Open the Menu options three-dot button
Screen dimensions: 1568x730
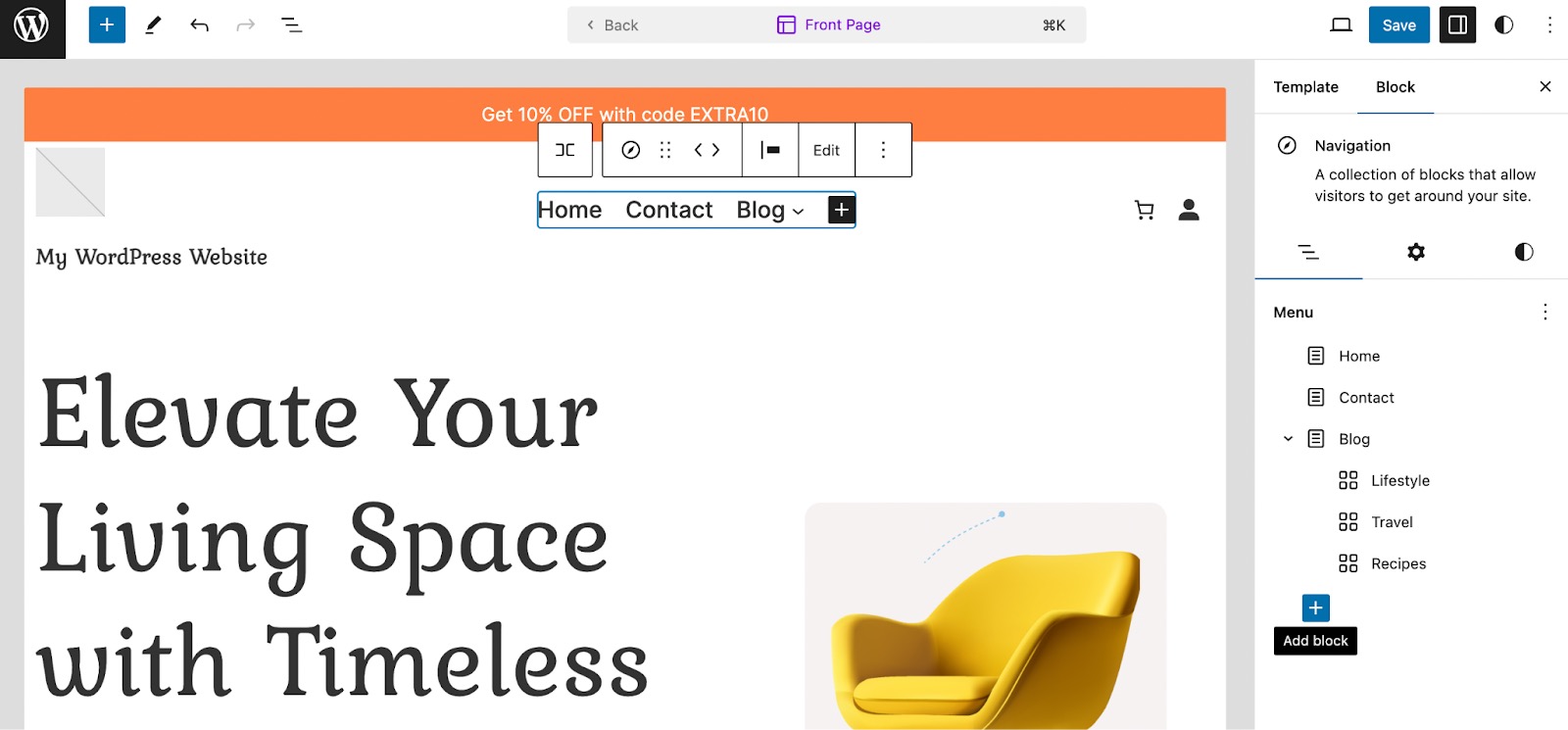[x=1544, y=312]
